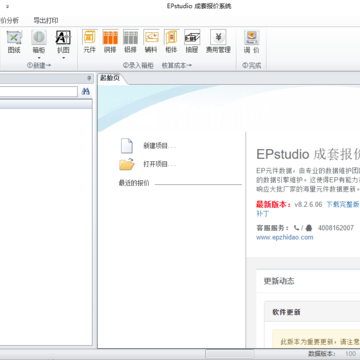This screenshot has width=360, height=360.
Task: Click the 最近的报价 heading
Action: [134, 183]
